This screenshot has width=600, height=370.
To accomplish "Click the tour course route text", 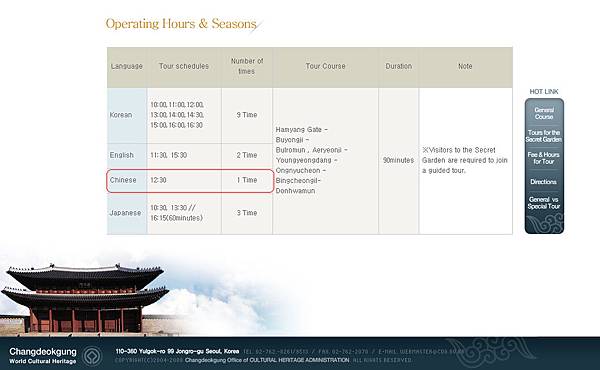I will (311, 160).
